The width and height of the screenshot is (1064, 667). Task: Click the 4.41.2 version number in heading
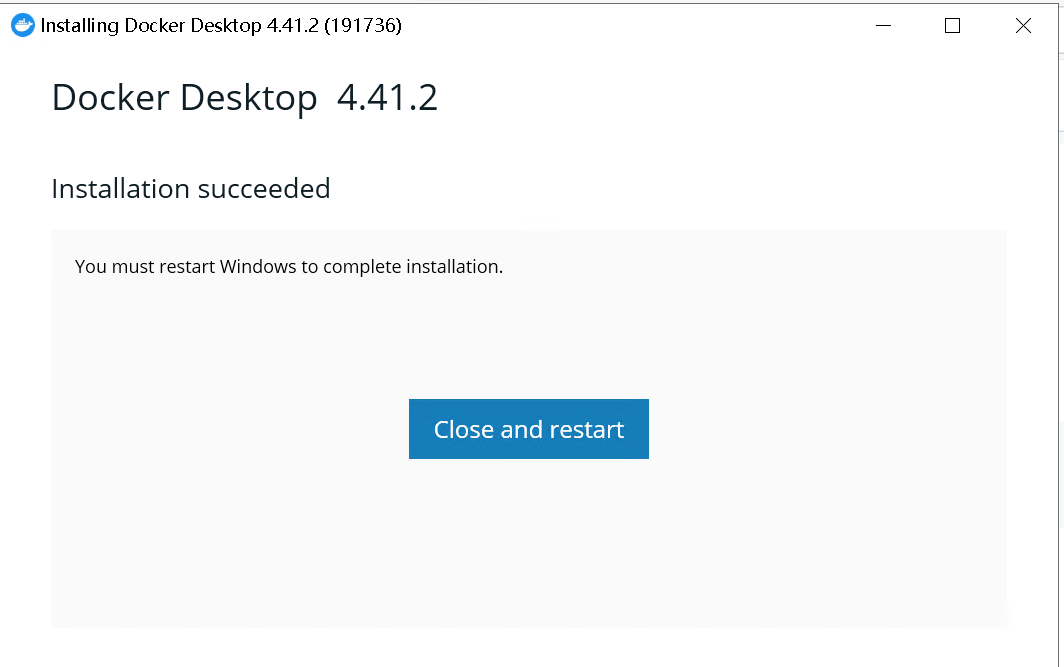pyautogui.click(x=387, y=98)
